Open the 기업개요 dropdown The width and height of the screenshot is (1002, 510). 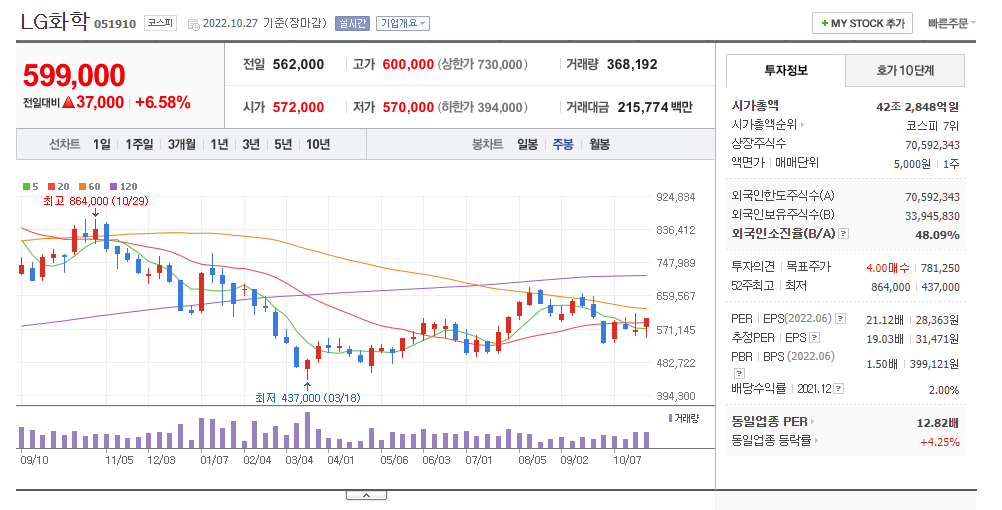(x=403, y=24)
